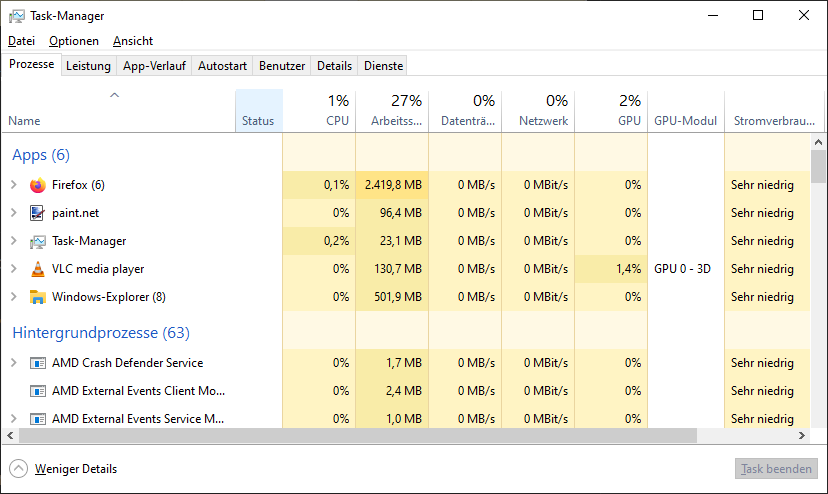Select the Apps (6) group heading
Screen dimensions: 828x494
pos(41,155)
